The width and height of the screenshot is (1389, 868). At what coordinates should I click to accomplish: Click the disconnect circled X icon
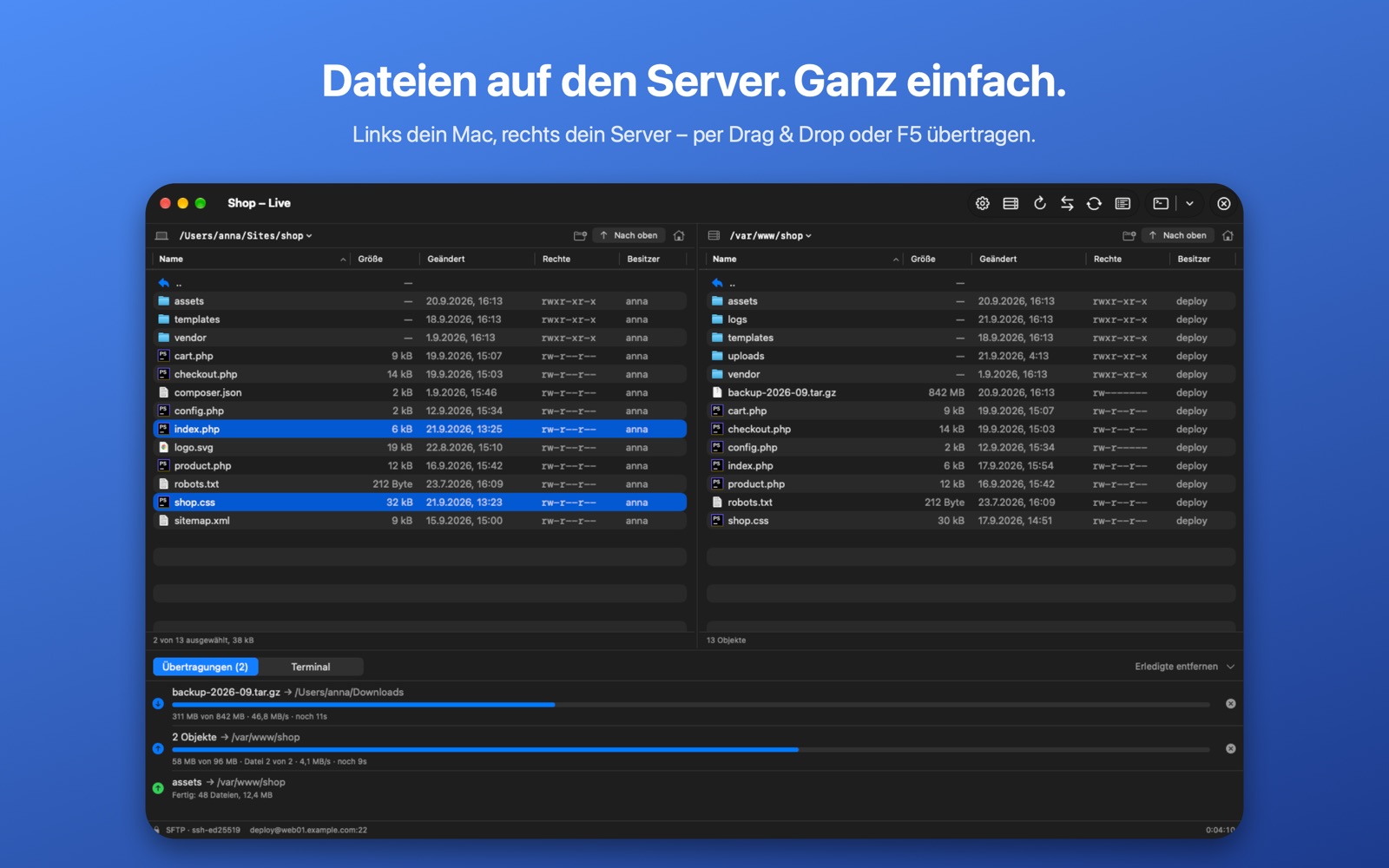click(x=1224, y=203)
